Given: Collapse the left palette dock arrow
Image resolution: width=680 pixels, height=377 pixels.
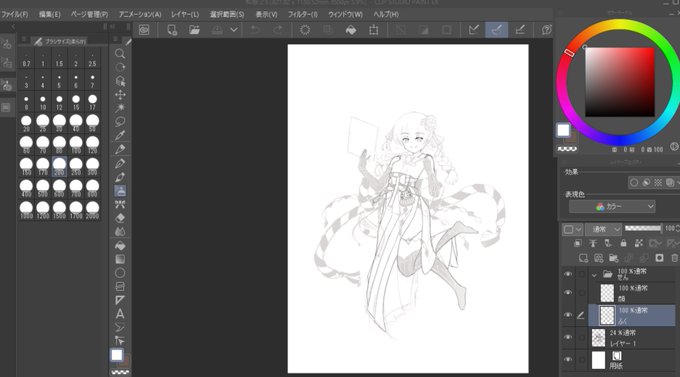Looking at the screenshot, I should (x=13, y=27).
